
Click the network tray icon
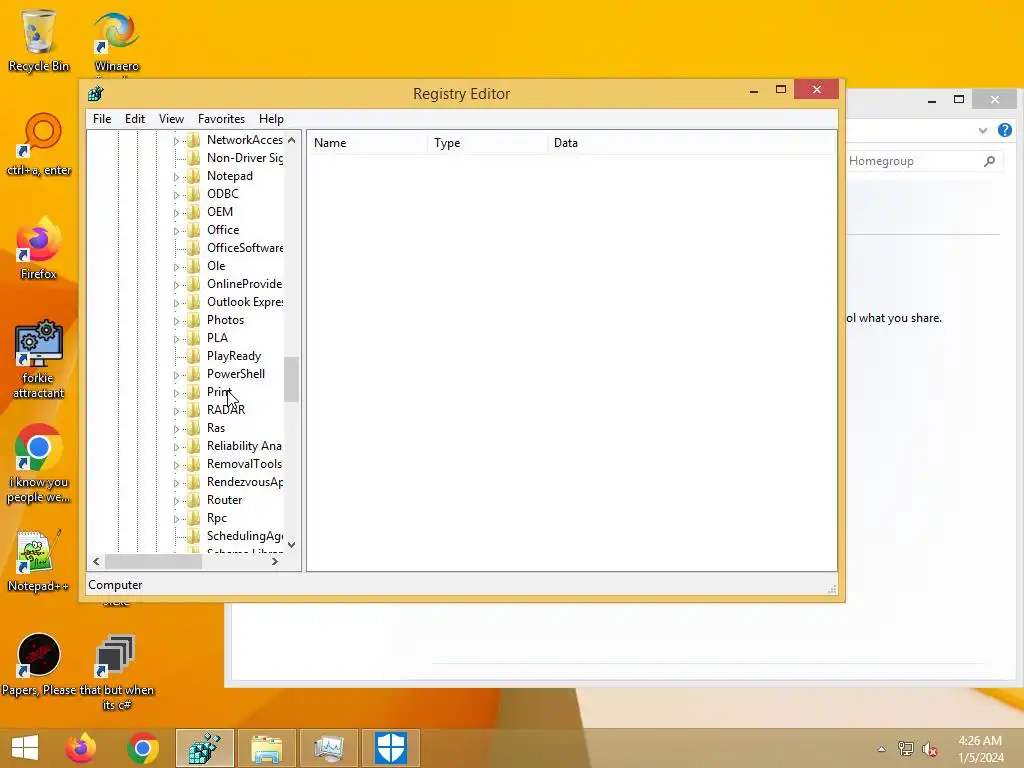point(906,749)
